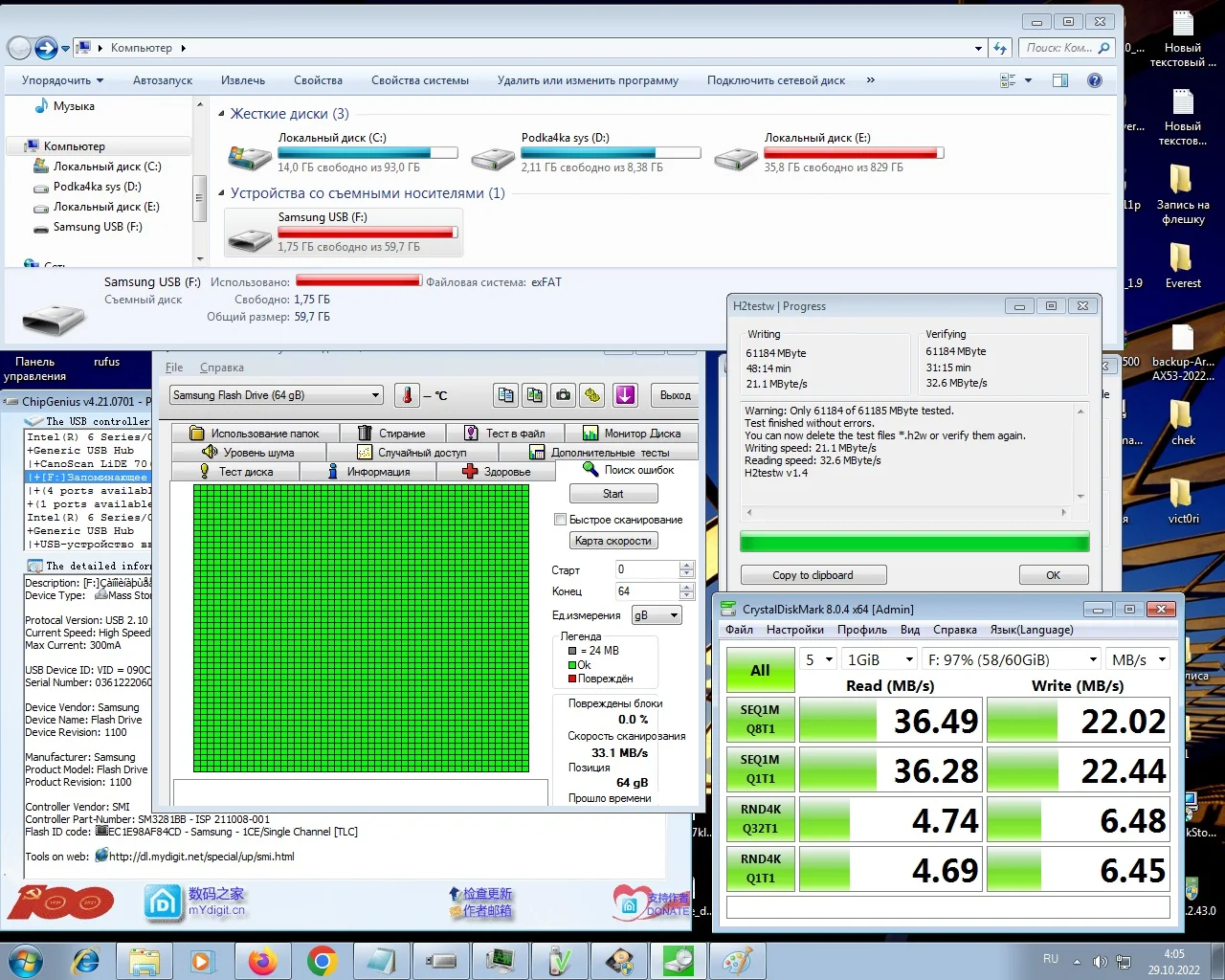Switch to the Здоровье tab
This screenshot has height=980, width=1225.
tap(496, 472)
